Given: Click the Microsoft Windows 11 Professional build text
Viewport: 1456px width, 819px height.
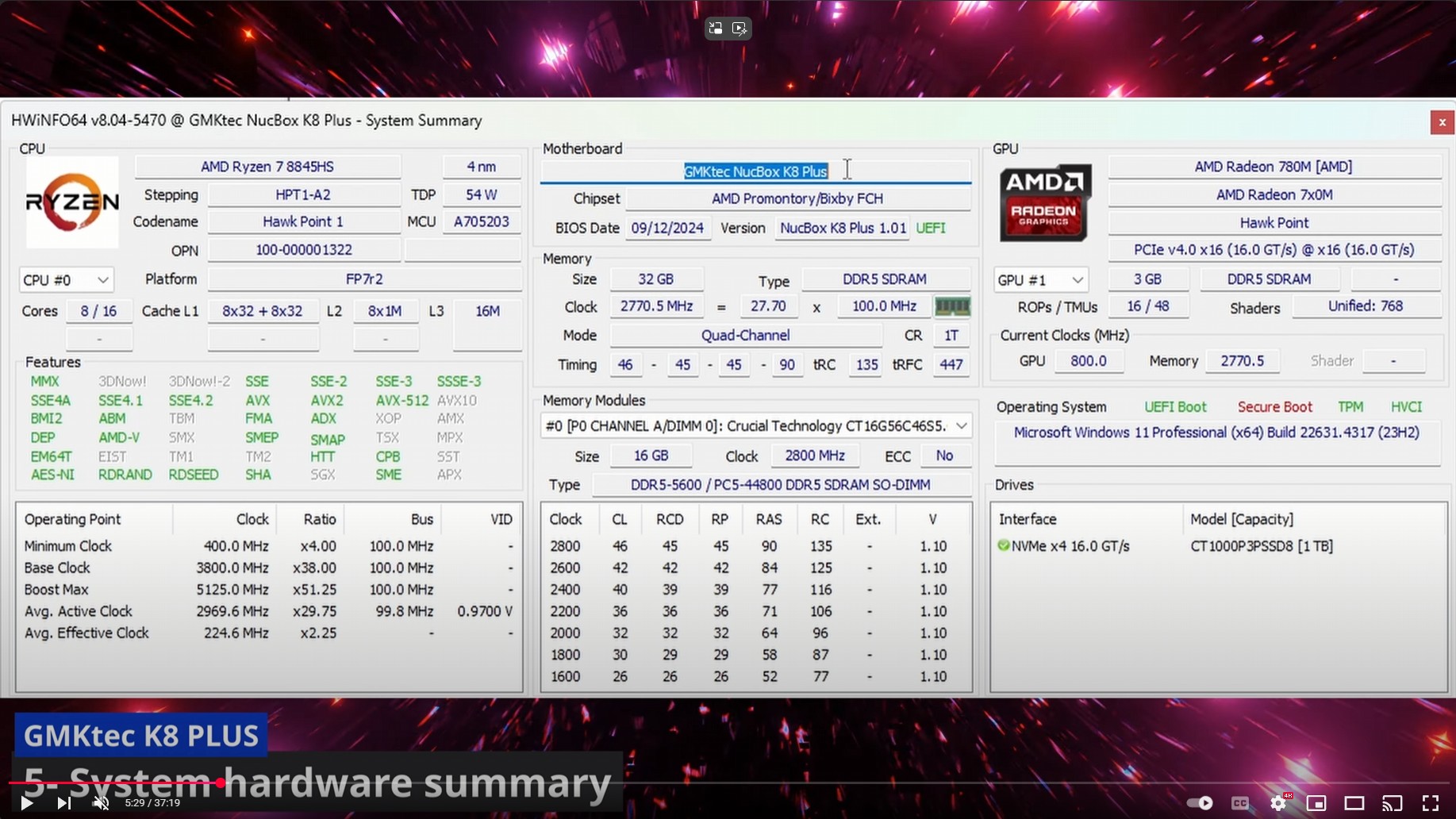Looking at the screenshot, I should (1216, 433).
